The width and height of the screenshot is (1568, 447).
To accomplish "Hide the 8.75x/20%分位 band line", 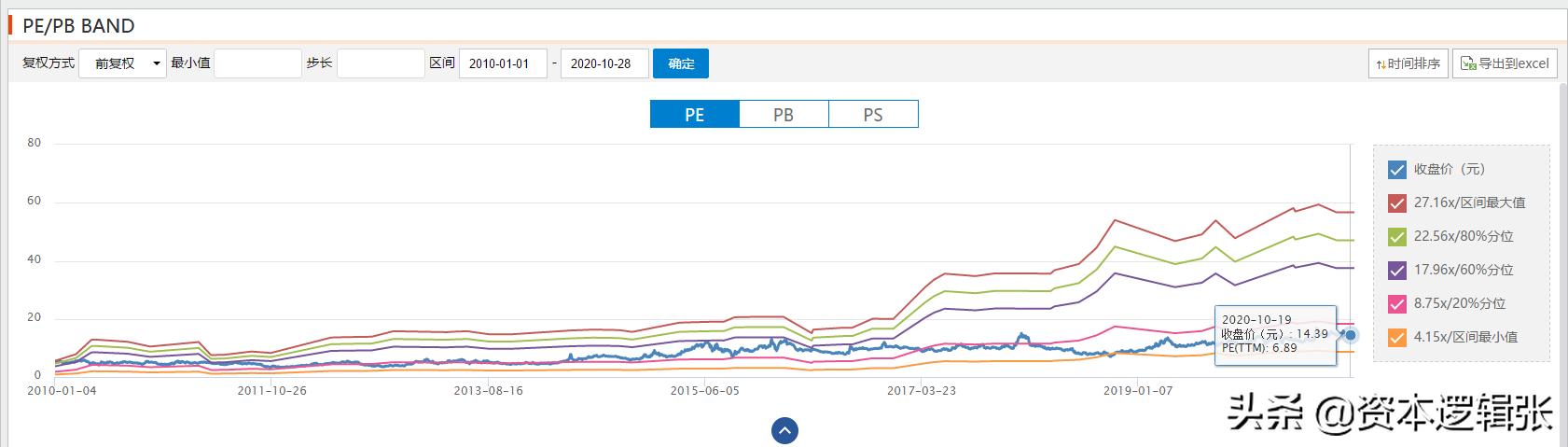I will [1396, 304].
